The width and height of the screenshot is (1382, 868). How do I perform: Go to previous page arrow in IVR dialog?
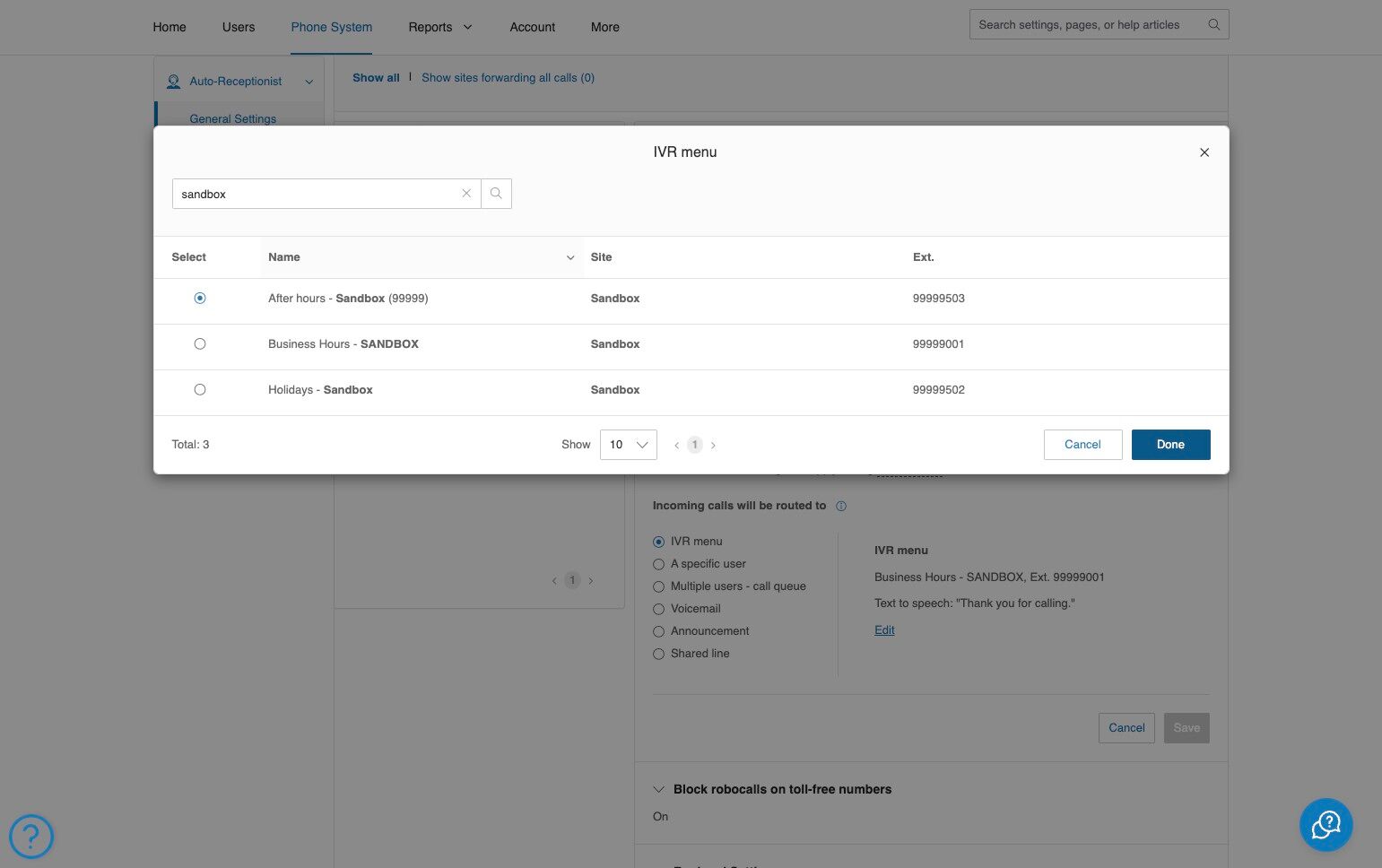pyautogui.click(x=676, y=445)
